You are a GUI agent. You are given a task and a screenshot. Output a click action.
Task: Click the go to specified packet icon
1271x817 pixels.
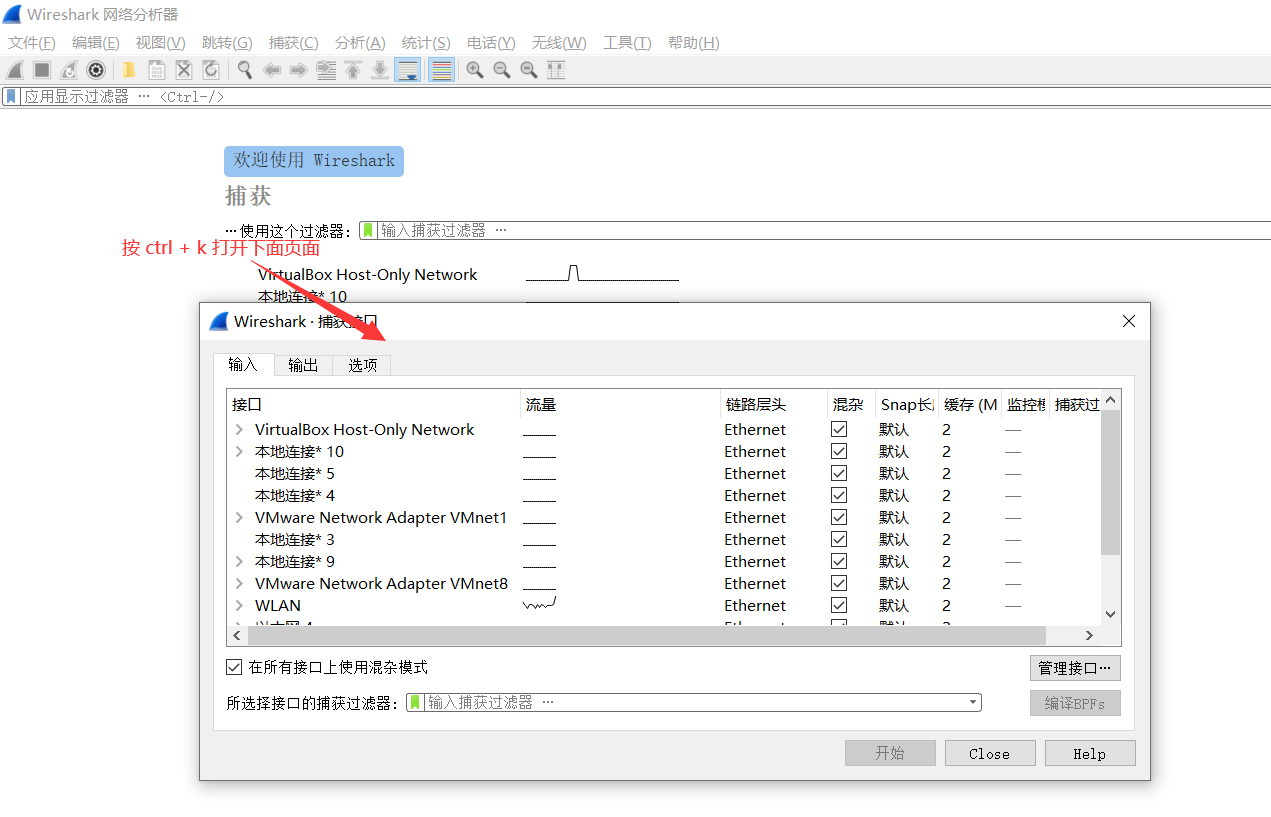(326, 70)
